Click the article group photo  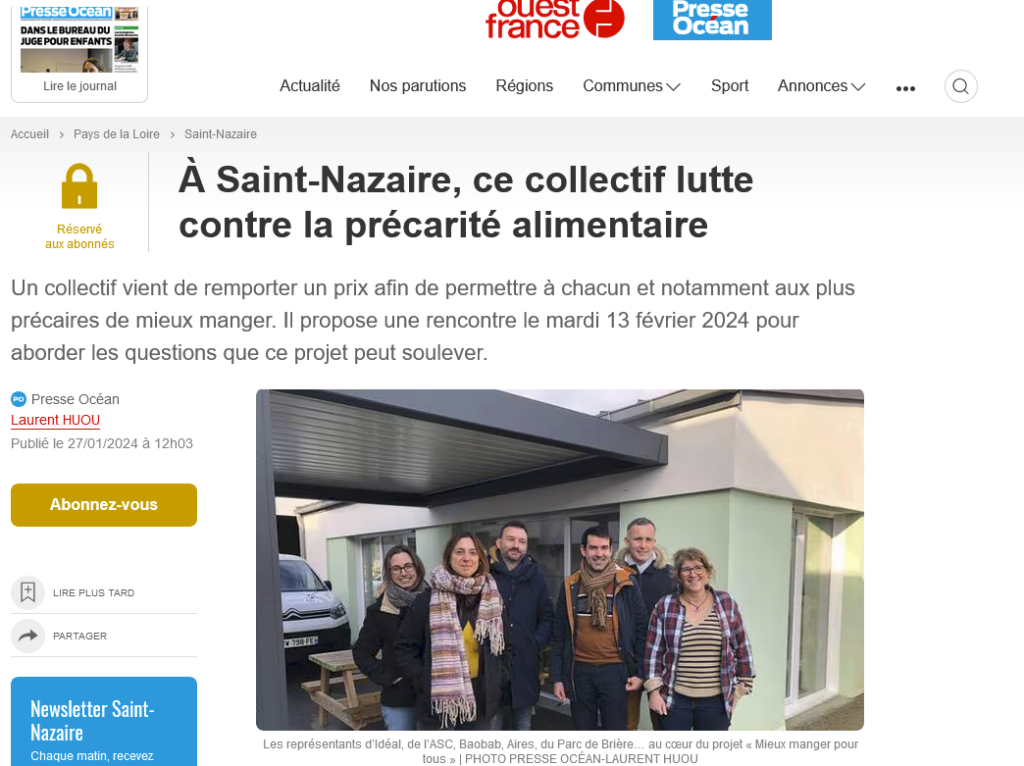point(560,560)
